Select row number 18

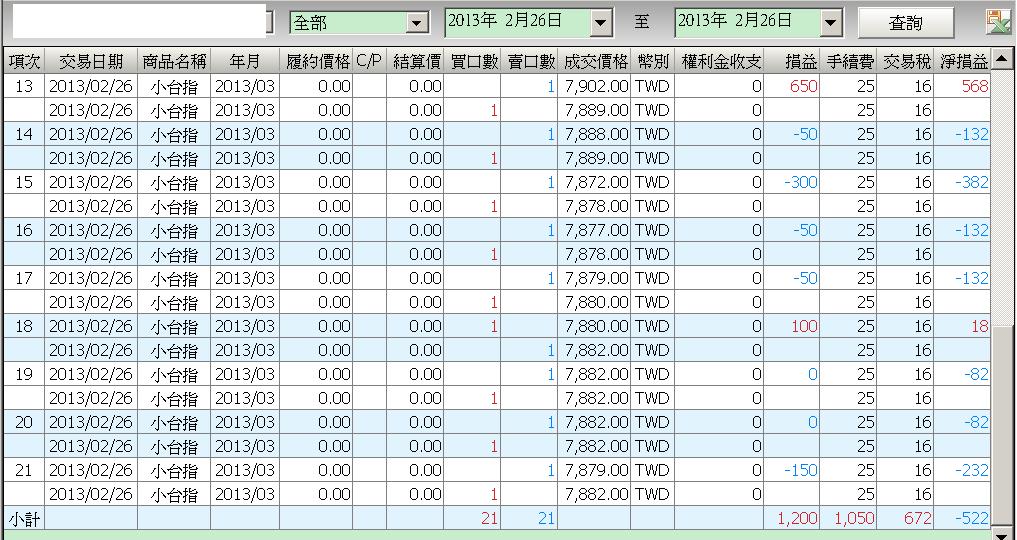tap(24, 326)
